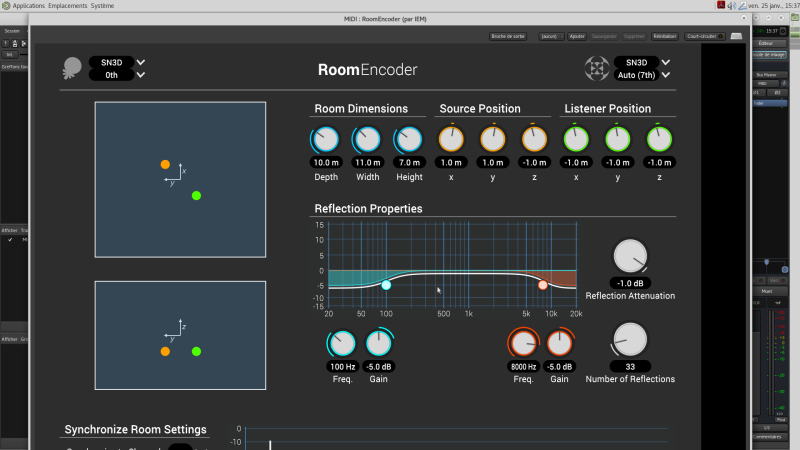This screenshot has width=800, height=450.
Task: Click the Réinitialiser button
Action: 664,36
